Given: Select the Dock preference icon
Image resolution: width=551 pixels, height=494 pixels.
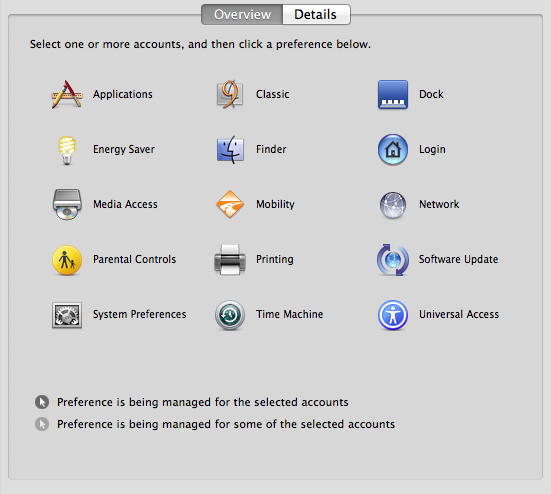Looking at the screenshot, I should click(x=393, y=95).
